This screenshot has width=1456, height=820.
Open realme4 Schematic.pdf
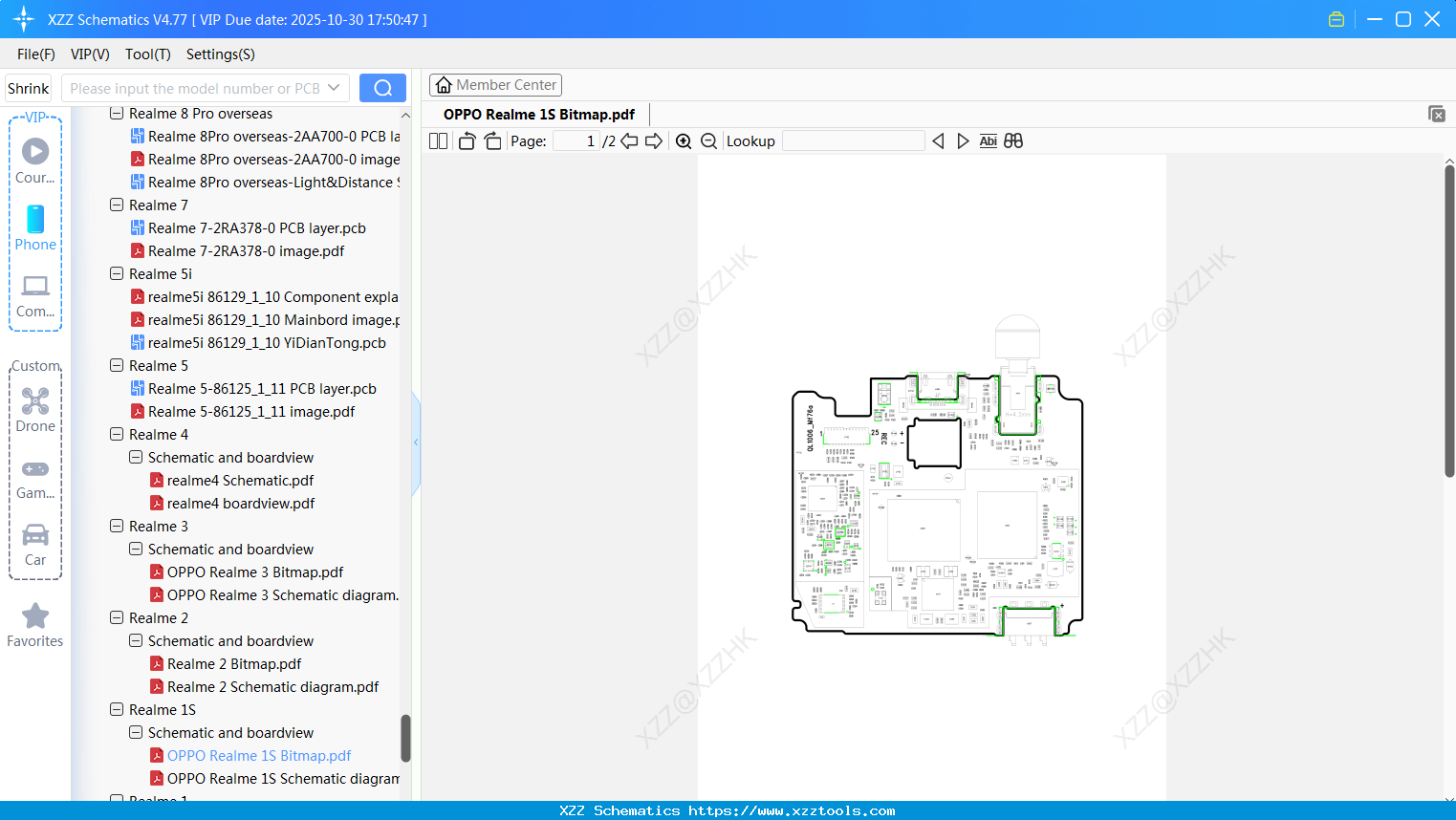pos(232,481)
